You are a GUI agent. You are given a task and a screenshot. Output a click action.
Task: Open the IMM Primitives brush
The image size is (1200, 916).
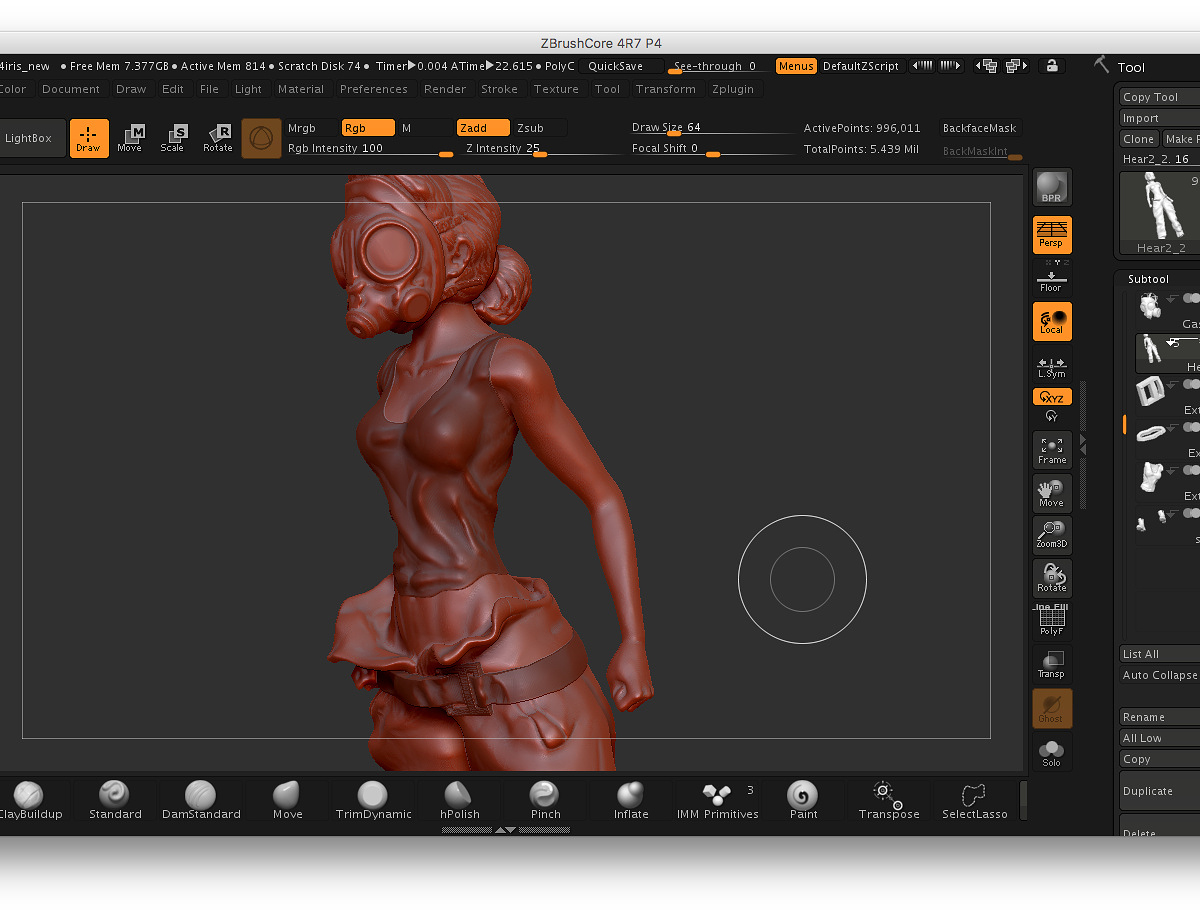[718, 800]
